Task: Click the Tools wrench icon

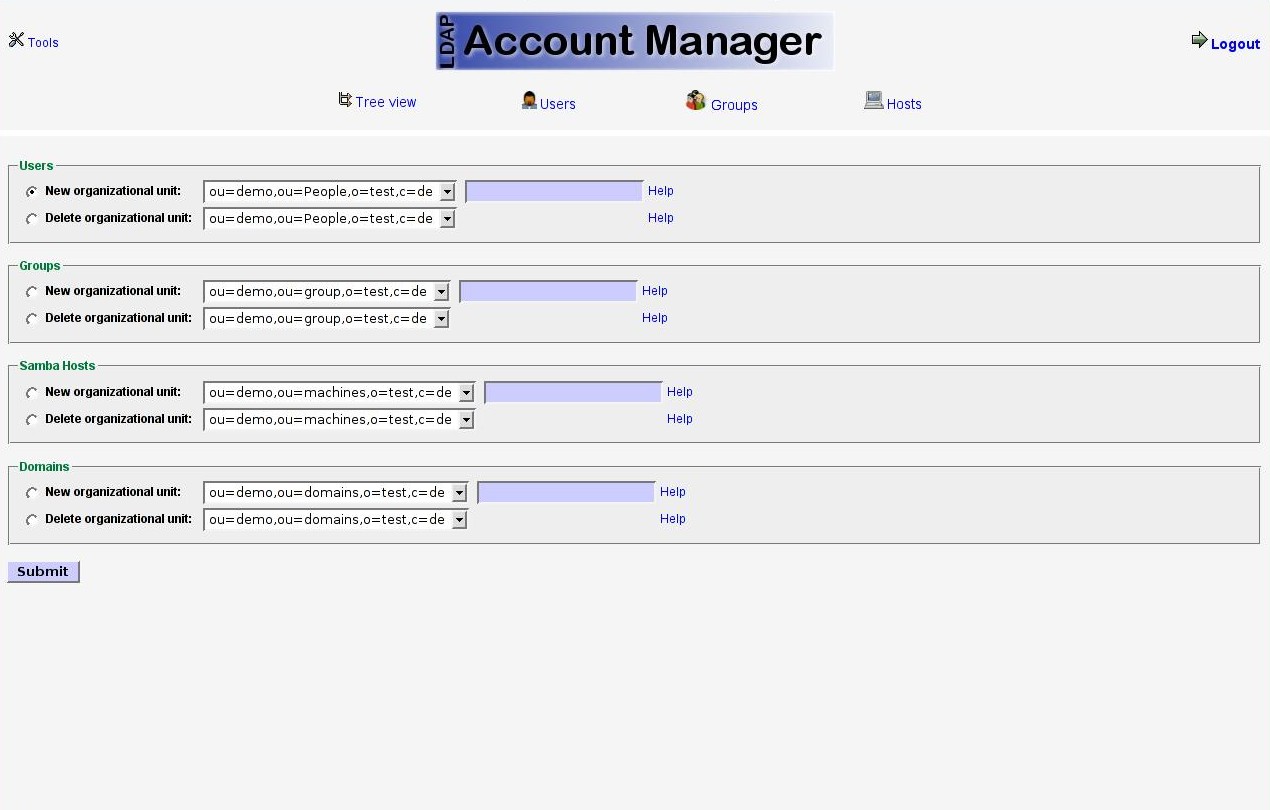Action: point(16,40)
